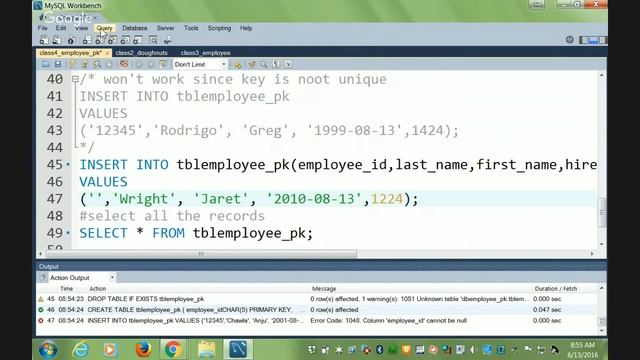Click line 47 with 'Wright' values
The image size is (640, 360).
(x=249, y=199)
